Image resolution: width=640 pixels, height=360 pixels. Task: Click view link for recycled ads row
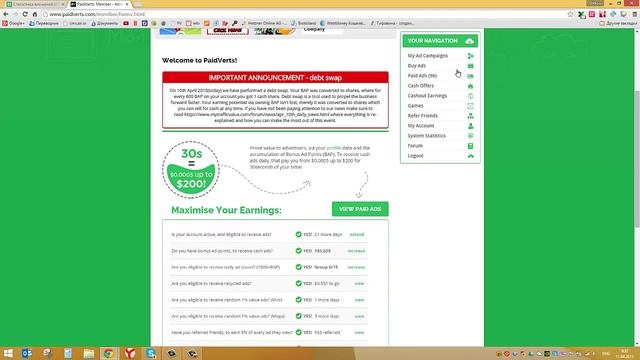point(359,283)
